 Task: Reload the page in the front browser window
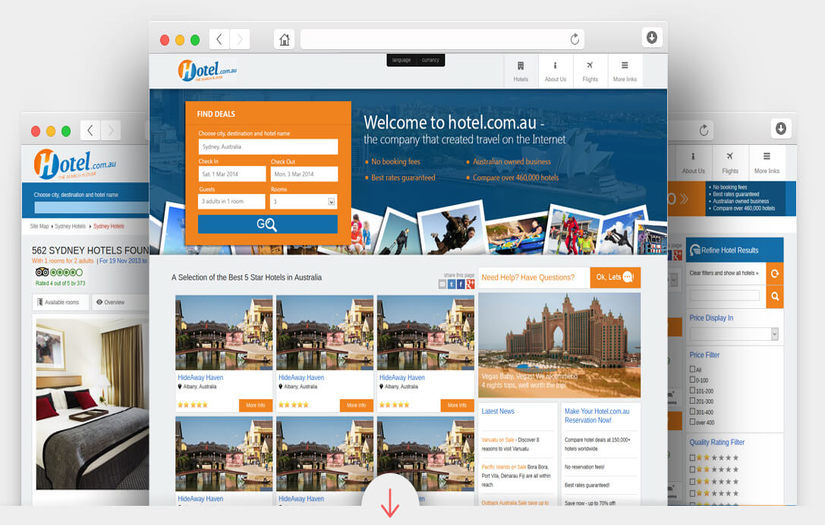coord(575,39)
